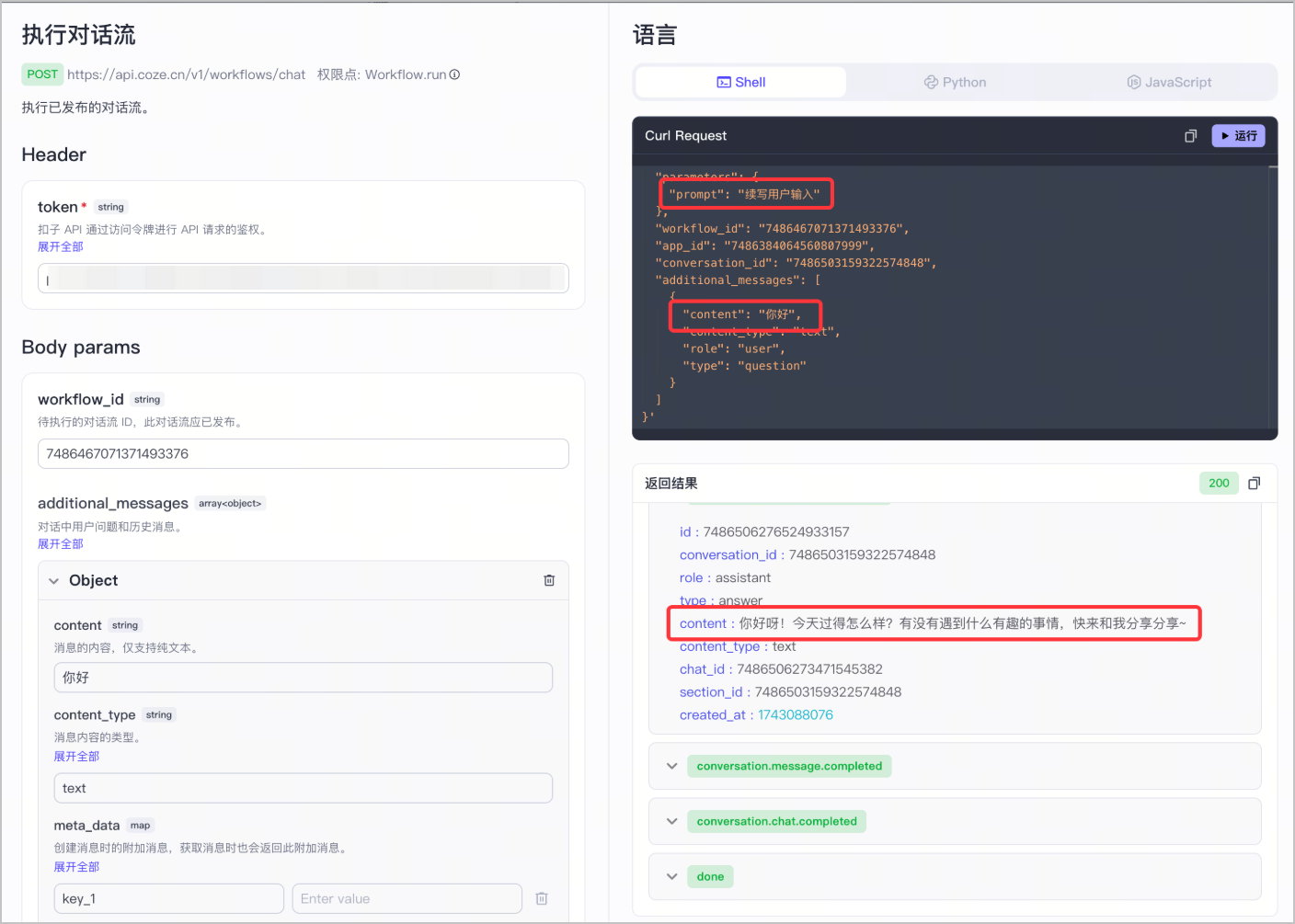Click the map type badge beside meta_data

click(x=140, y=825)
